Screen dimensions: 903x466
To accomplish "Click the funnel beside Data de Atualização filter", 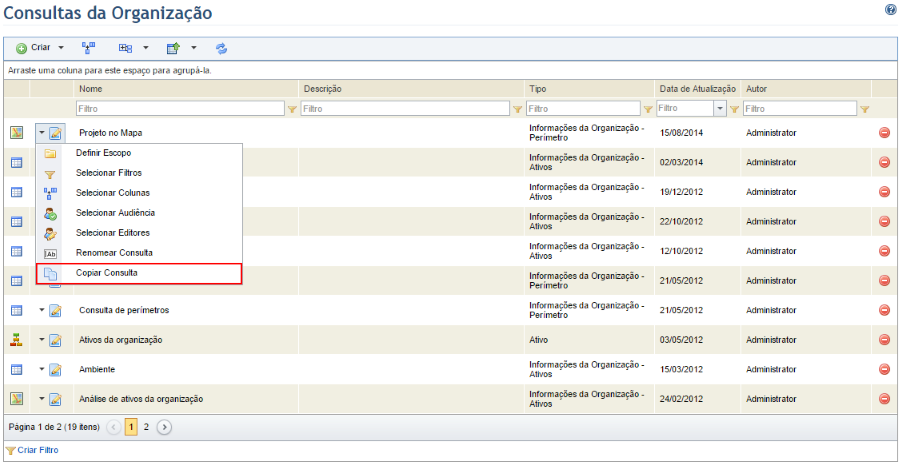I will pyautogui.click(x=734, y=109).
